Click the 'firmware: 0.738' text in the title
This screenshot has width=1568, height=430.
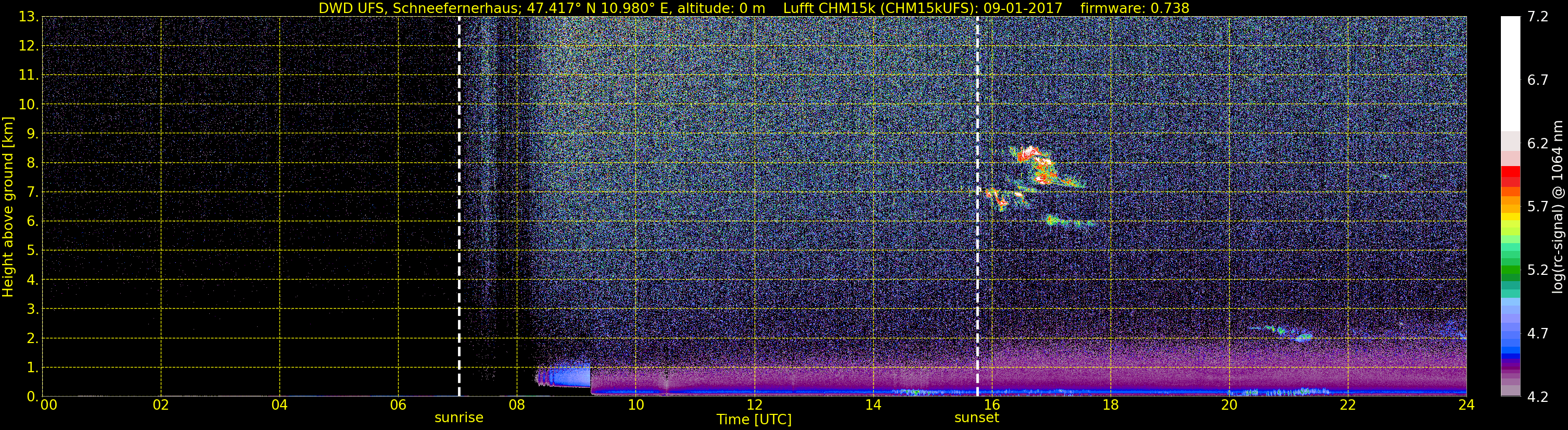(x=1134, y=8)
